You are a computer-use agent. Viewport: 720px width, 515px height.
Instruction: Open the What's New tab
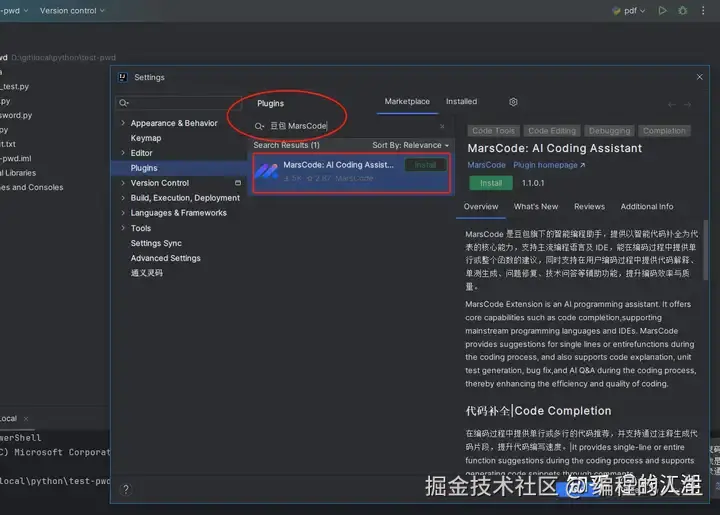click(535, 207)
